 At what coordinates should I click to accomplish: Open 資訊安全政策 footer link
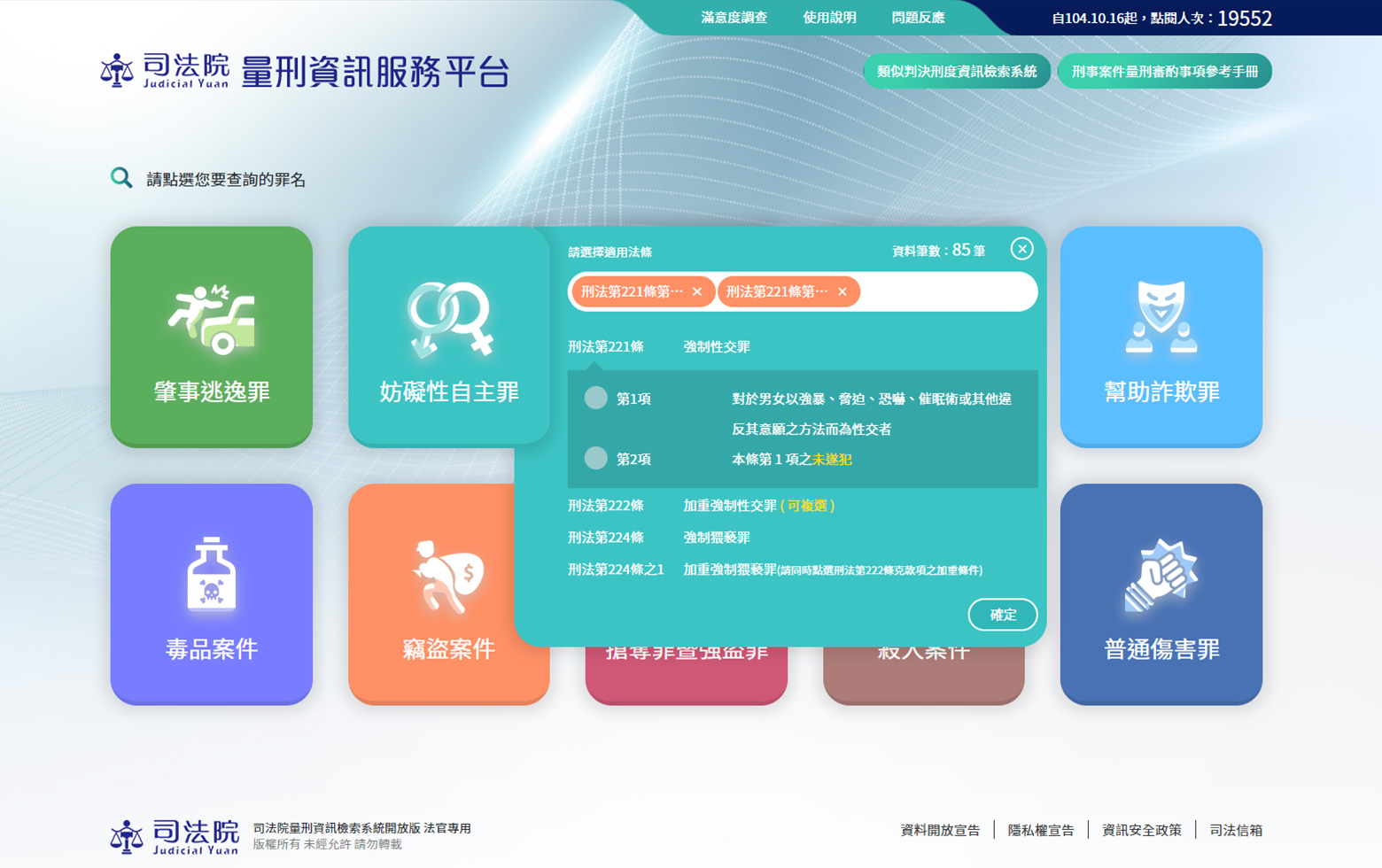(1141, 830)
